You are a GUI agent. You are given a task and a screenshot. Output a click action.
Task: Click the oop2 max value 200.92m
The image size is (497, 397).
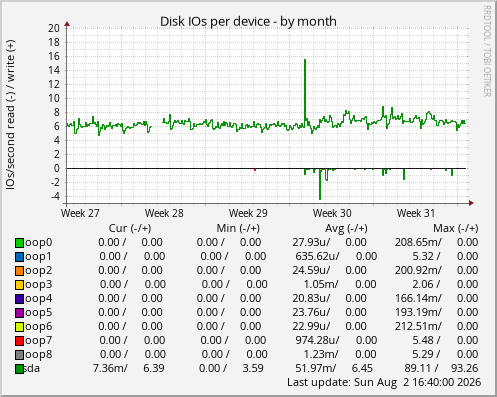(418, 270)
